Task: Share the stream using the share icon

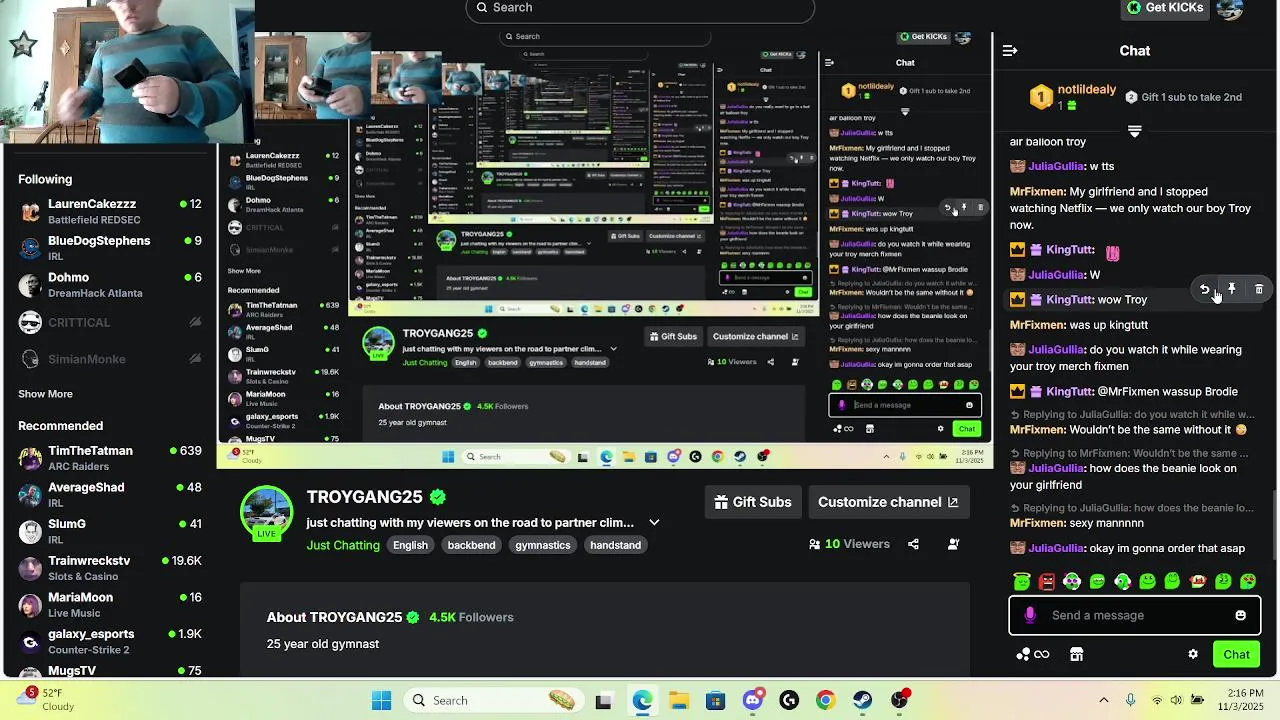Action: [x=913, y=544]
